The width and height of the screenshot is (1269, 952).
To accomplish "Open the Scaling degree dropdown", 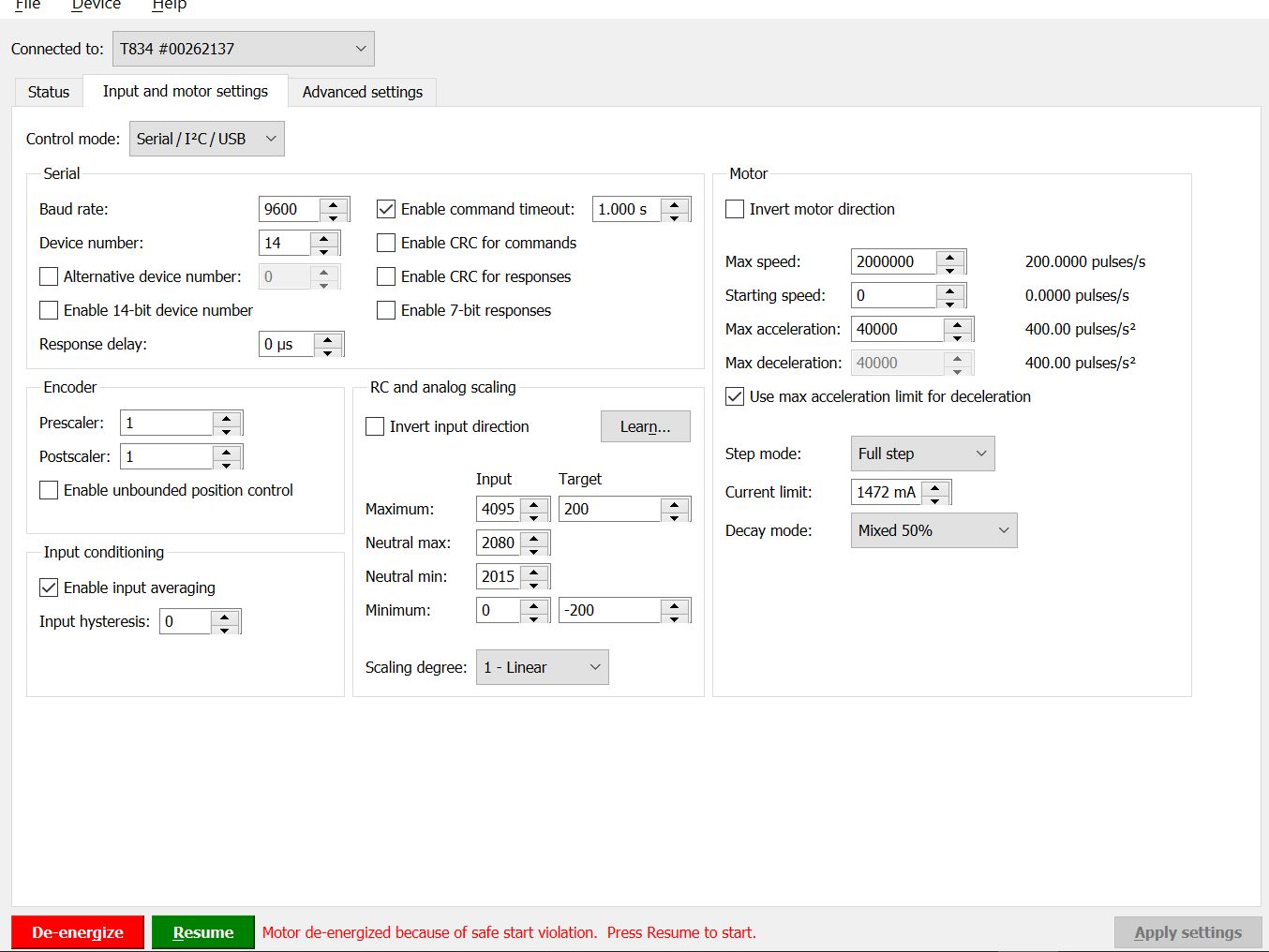I will [x=542, y=667].
